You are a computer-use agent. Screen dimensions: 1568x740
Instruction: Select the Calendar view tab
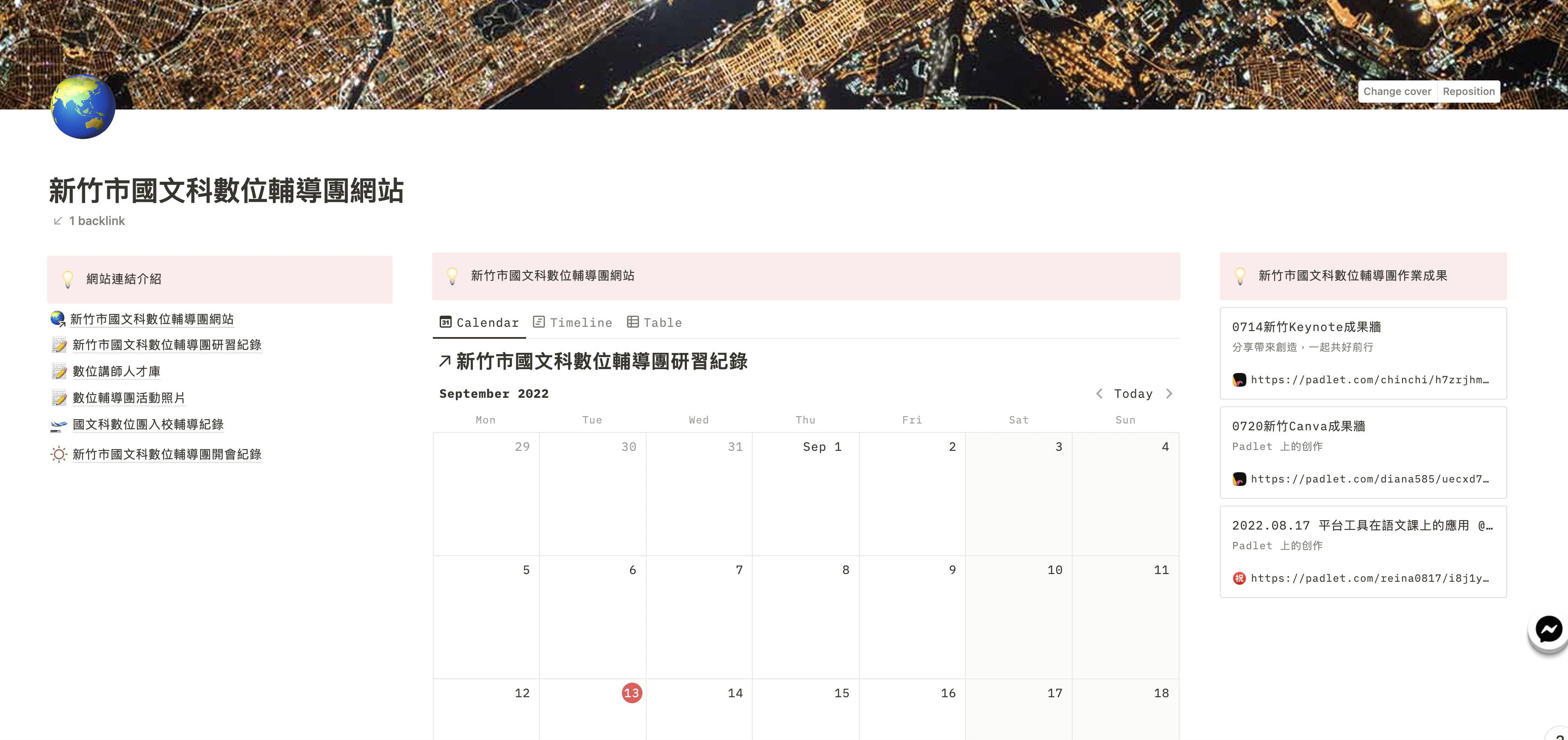coord(479,323)
